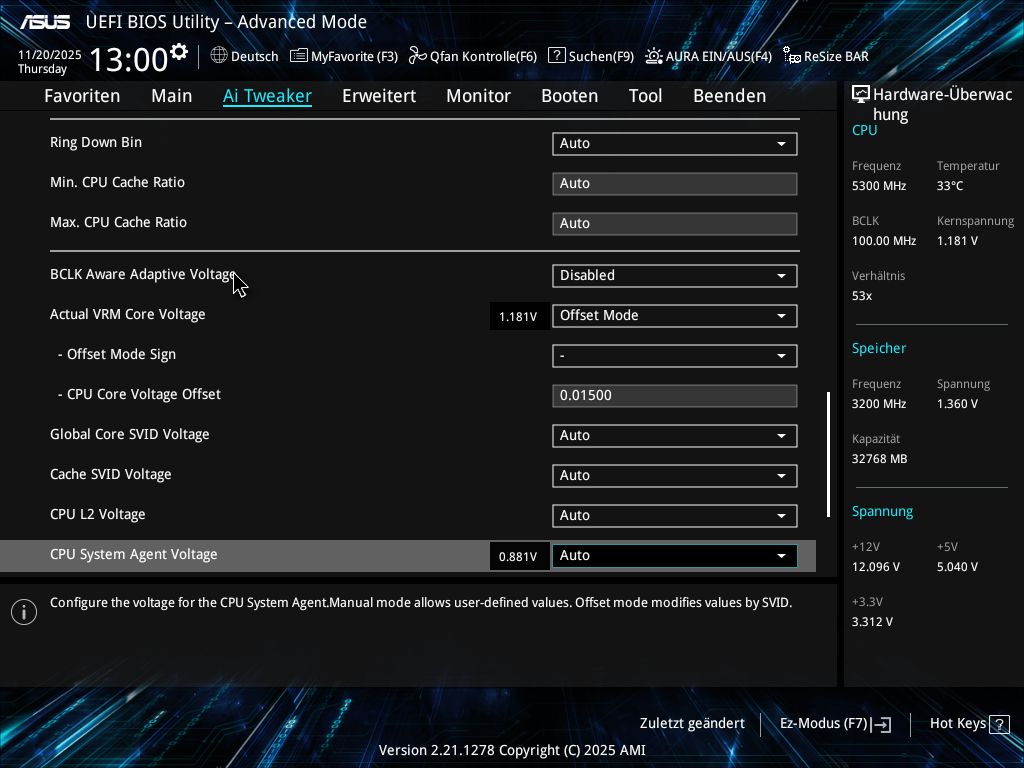Open Cache SVID Voltage dropdown
This screenshot has width=1024, height=768.
pyautogui.click(x=675, y=475)
